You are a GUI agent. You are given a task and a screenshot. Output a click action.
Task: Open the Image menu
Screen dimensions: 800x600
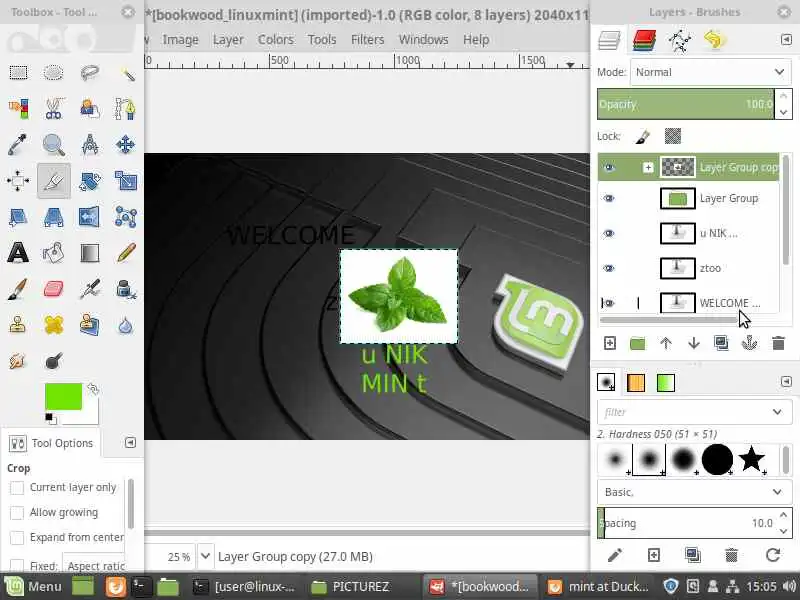tap(180, 39)
